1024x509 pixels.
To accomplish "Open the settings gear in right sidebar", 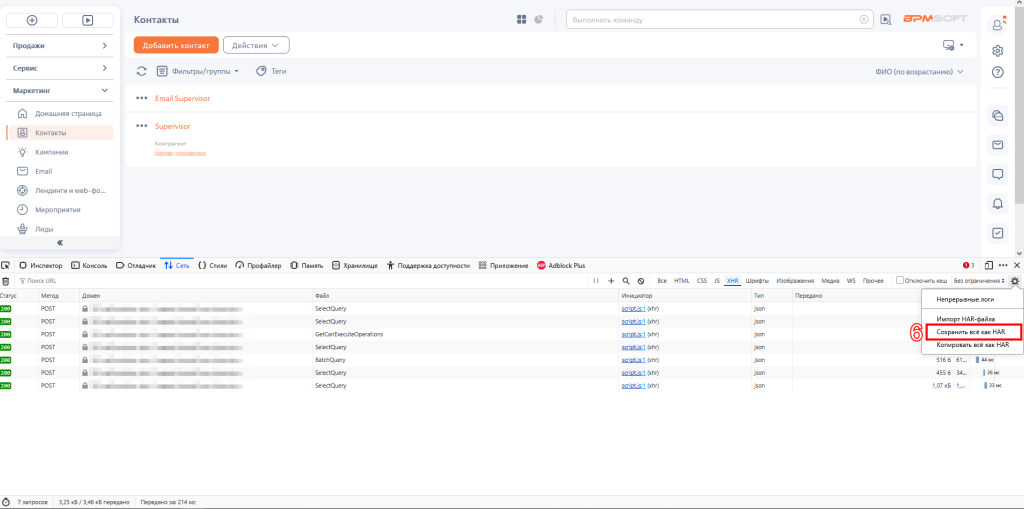I will click(997, 50).
